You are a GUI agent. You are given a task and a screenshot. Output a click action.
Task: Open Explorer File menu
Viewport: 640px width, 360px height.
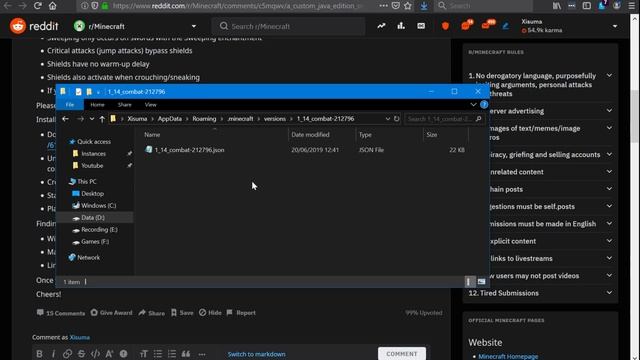(x=70, y=105)
